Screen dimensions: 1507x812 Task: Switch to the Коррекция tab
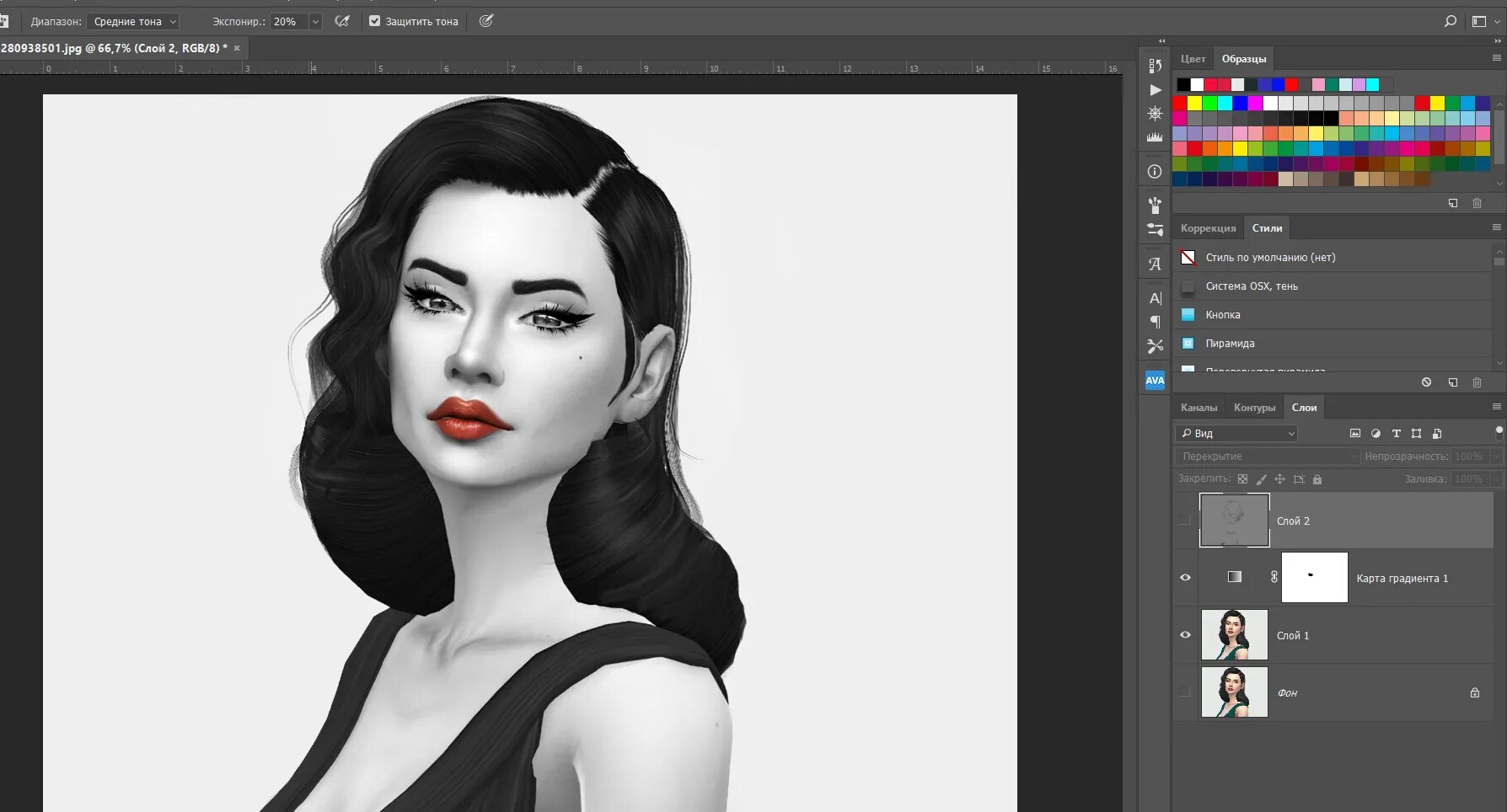1208,228
